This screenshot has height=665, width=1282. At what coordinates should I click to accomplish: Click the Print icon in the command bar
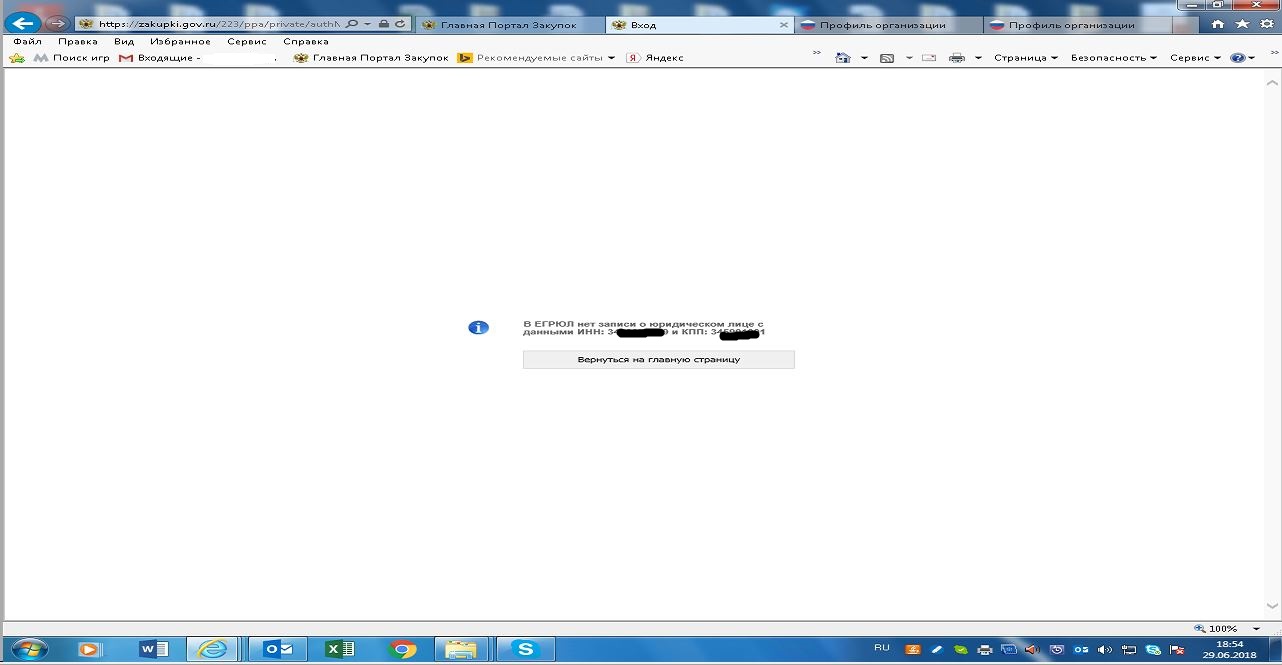957,58
